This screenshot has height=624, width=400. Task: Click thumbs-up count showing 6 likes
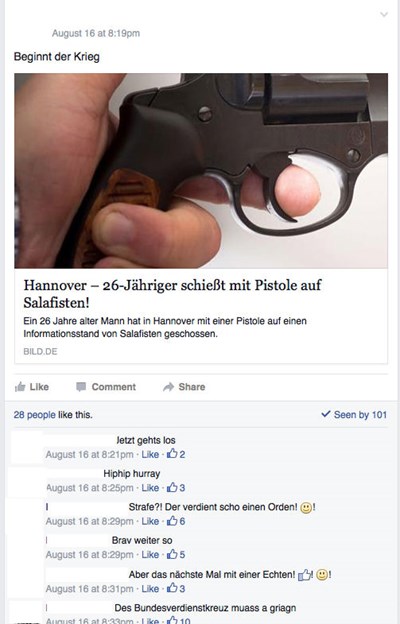(176, 521)
